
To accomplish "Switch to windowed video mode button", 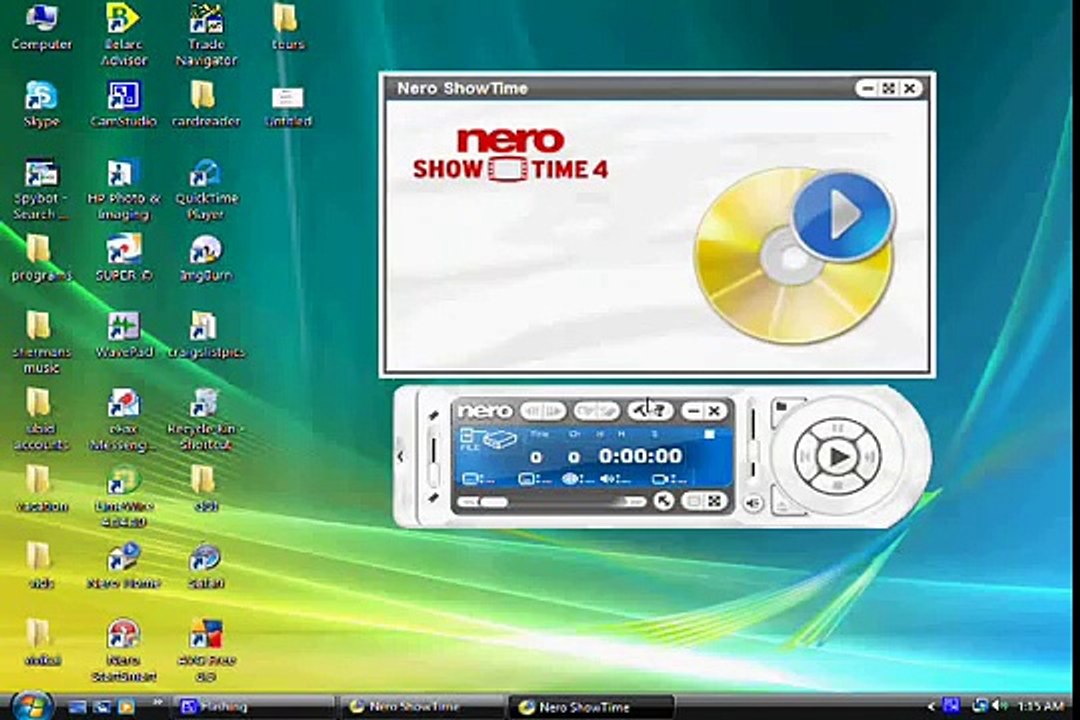I will point(694,502).
